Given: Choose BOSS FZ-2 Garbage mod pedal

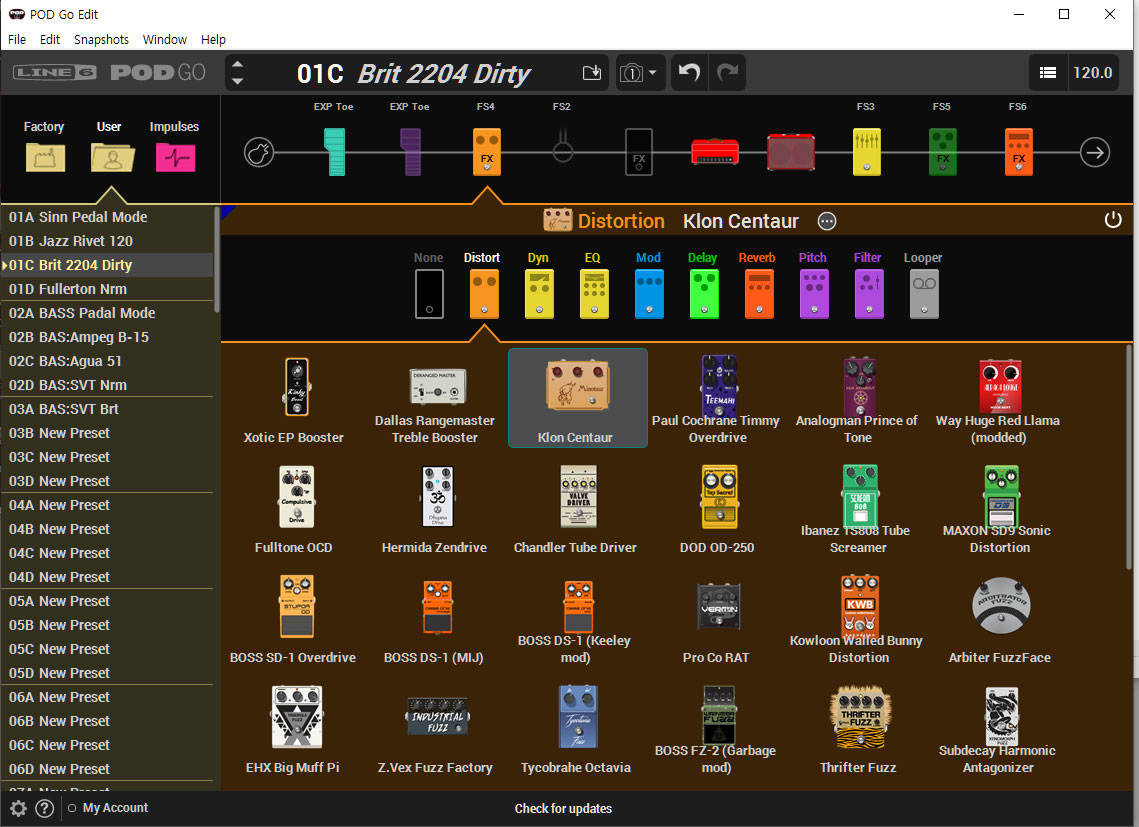Looking at the screenshot, I should [717, 730].
